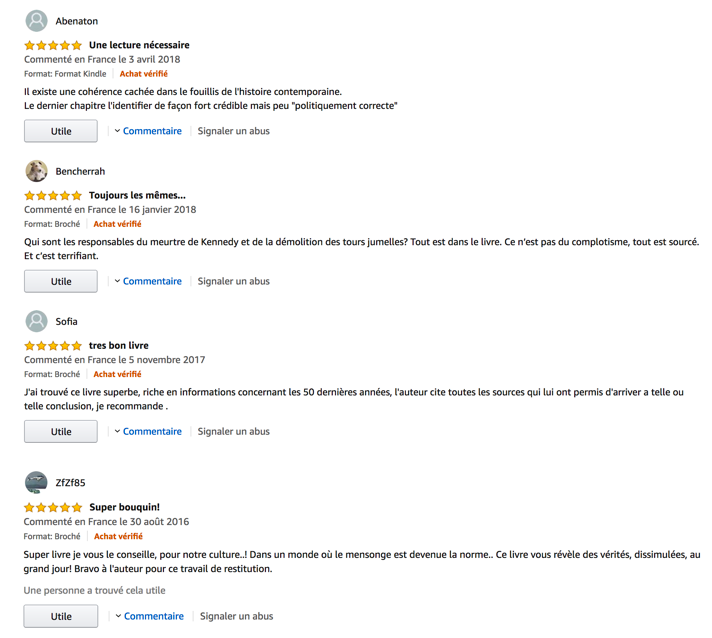Mark Sofia's review as Utile
This screenshot has width=712, height=638.
[x=61, y=432]
